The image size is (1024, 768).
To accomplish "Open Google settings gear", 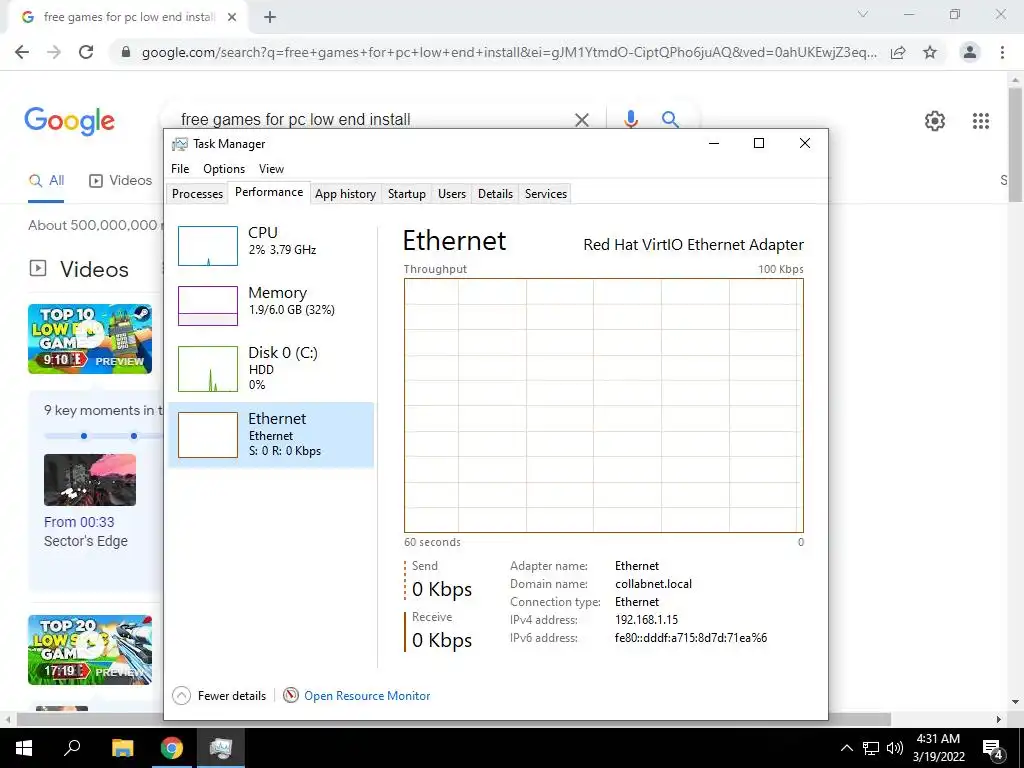I will [x=935, y=121].
